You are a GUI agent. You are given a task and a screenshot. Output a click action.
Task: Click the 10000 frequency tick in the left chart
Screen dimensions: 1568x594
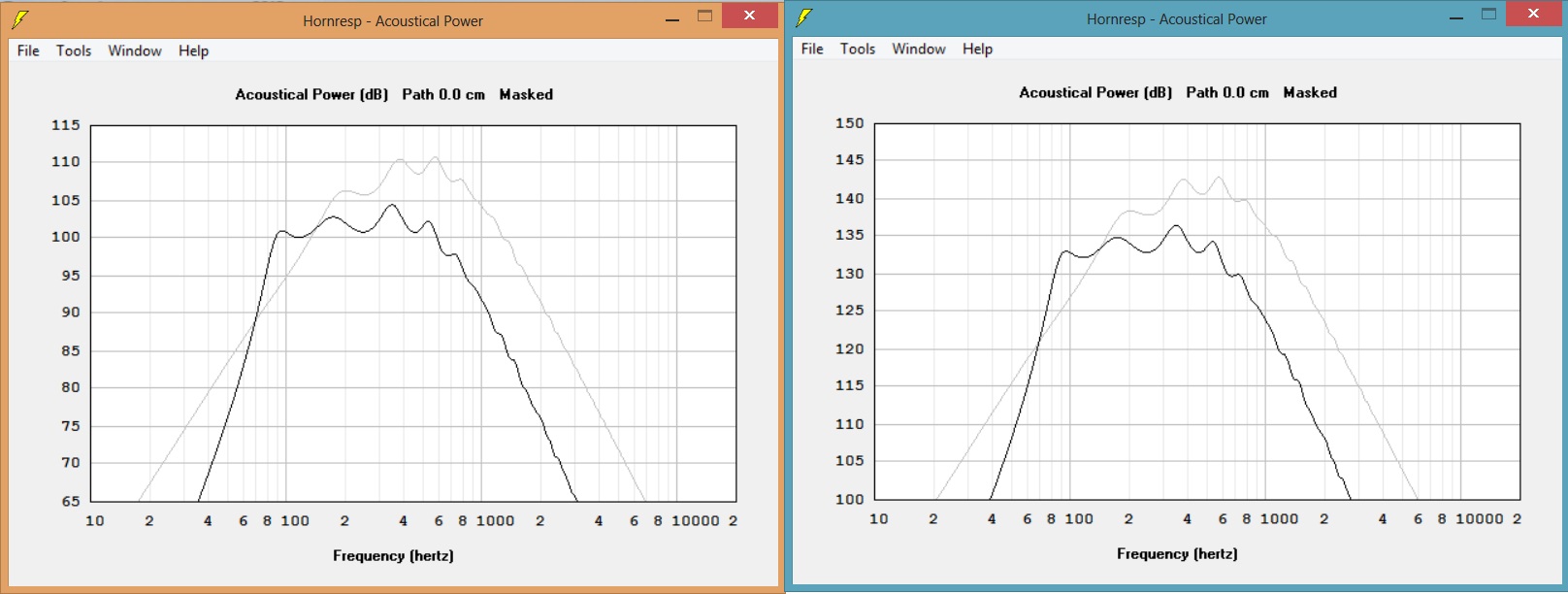point(696,520)
